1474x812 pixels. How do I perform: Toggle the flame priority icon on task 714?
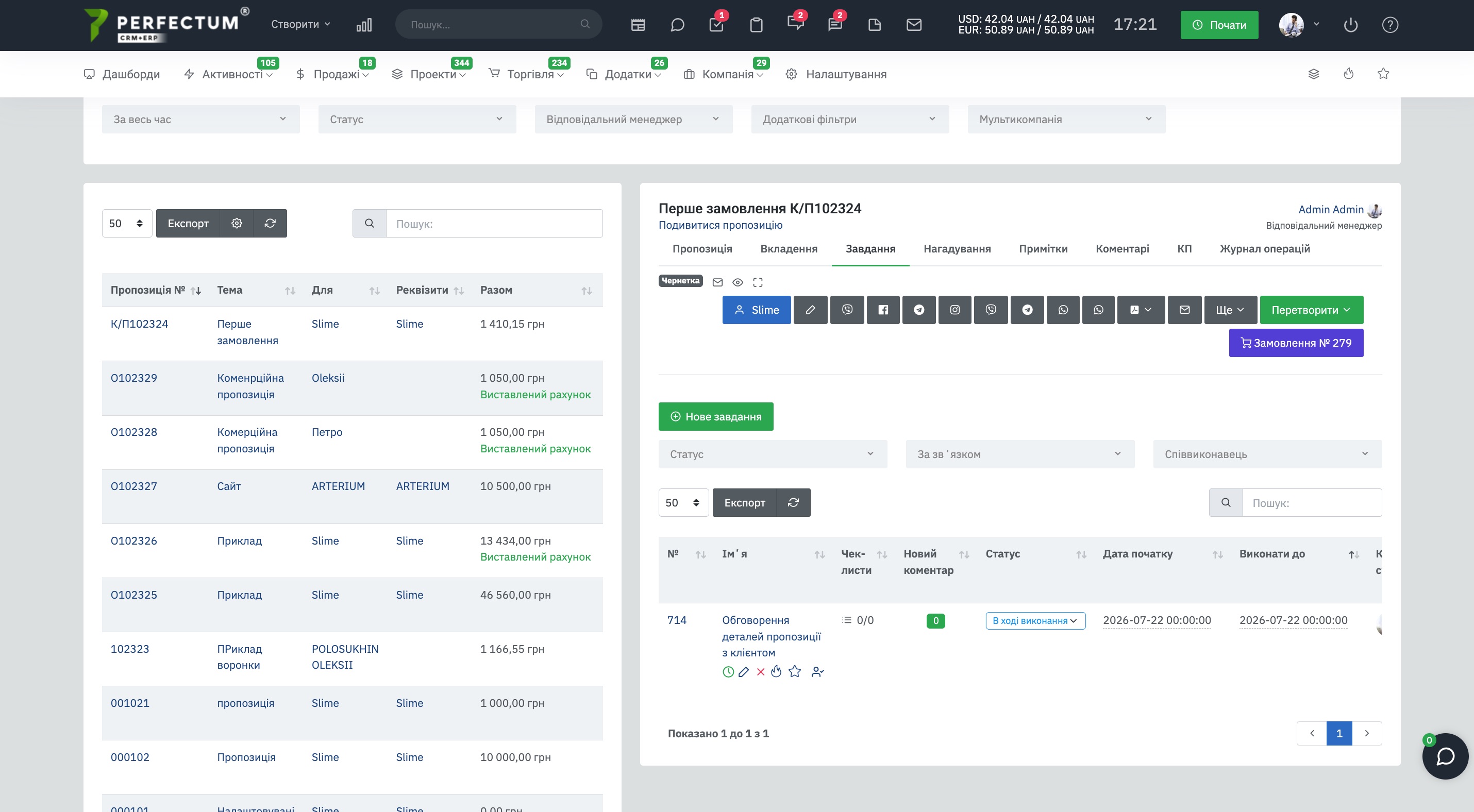pyautogui.click(x=776, y=672)
